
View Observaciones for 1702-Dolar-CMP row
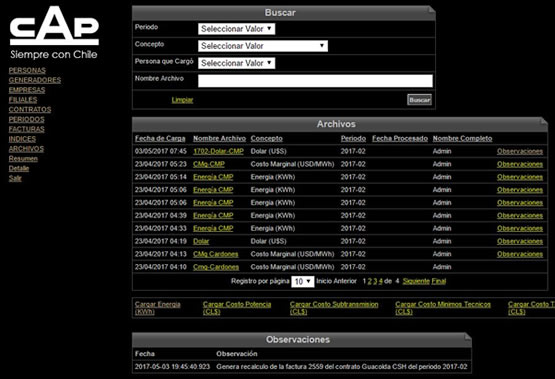[520, 151]
